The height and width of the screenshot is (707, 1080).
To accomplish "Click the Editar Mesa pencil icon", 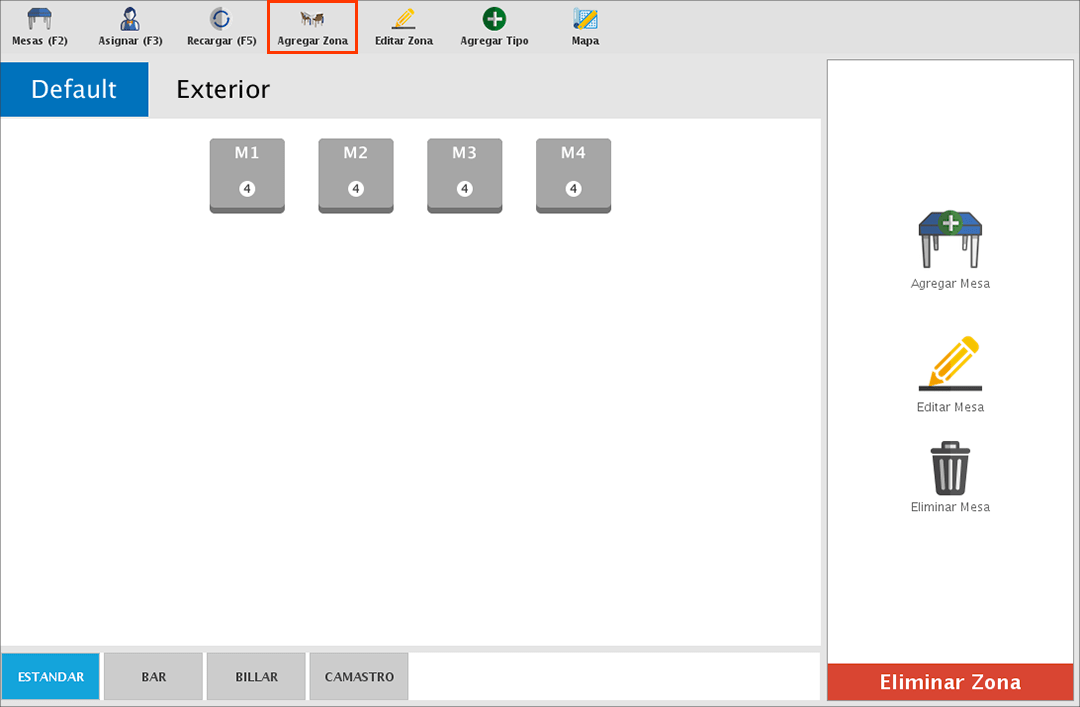I will [950, 363].
